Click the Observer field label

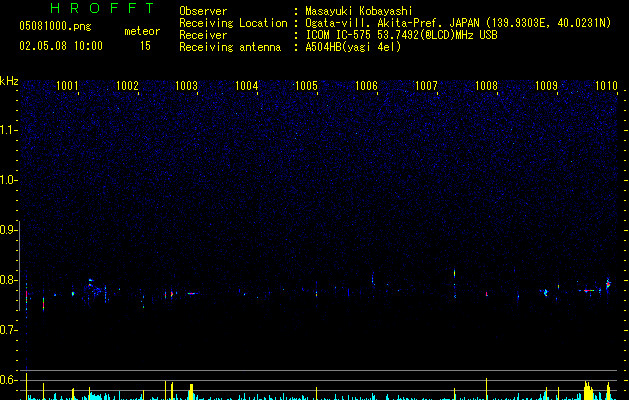tap(203, 11)
